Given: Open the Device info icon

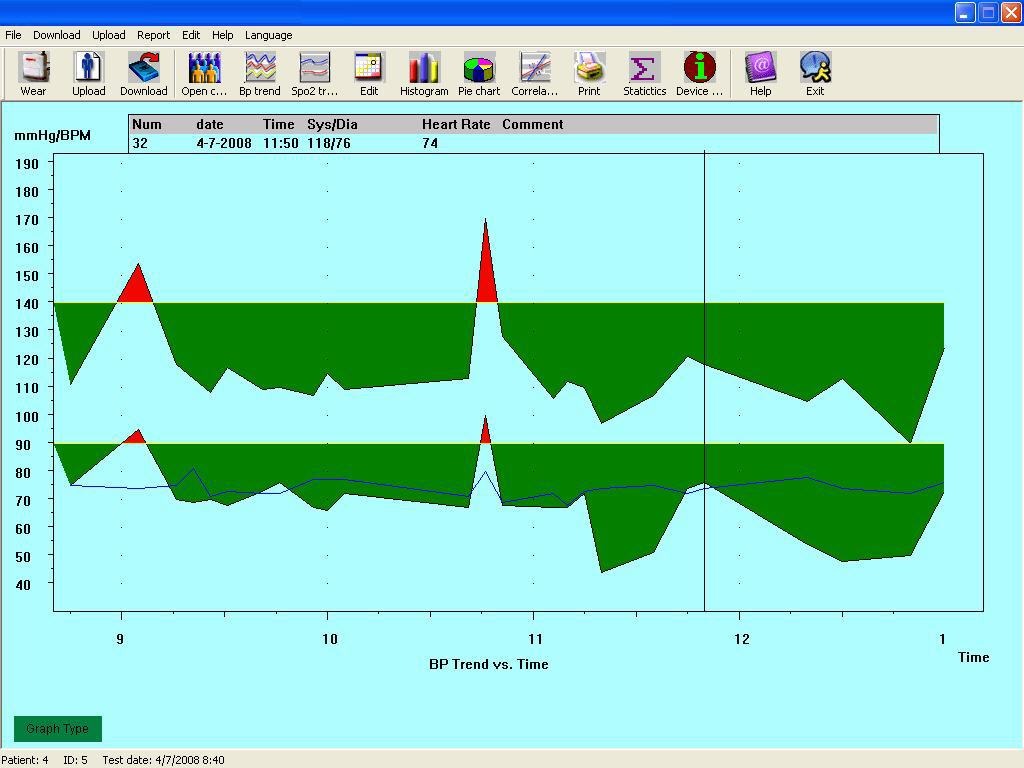Looking at the screenshot, I should click(699, 74).
